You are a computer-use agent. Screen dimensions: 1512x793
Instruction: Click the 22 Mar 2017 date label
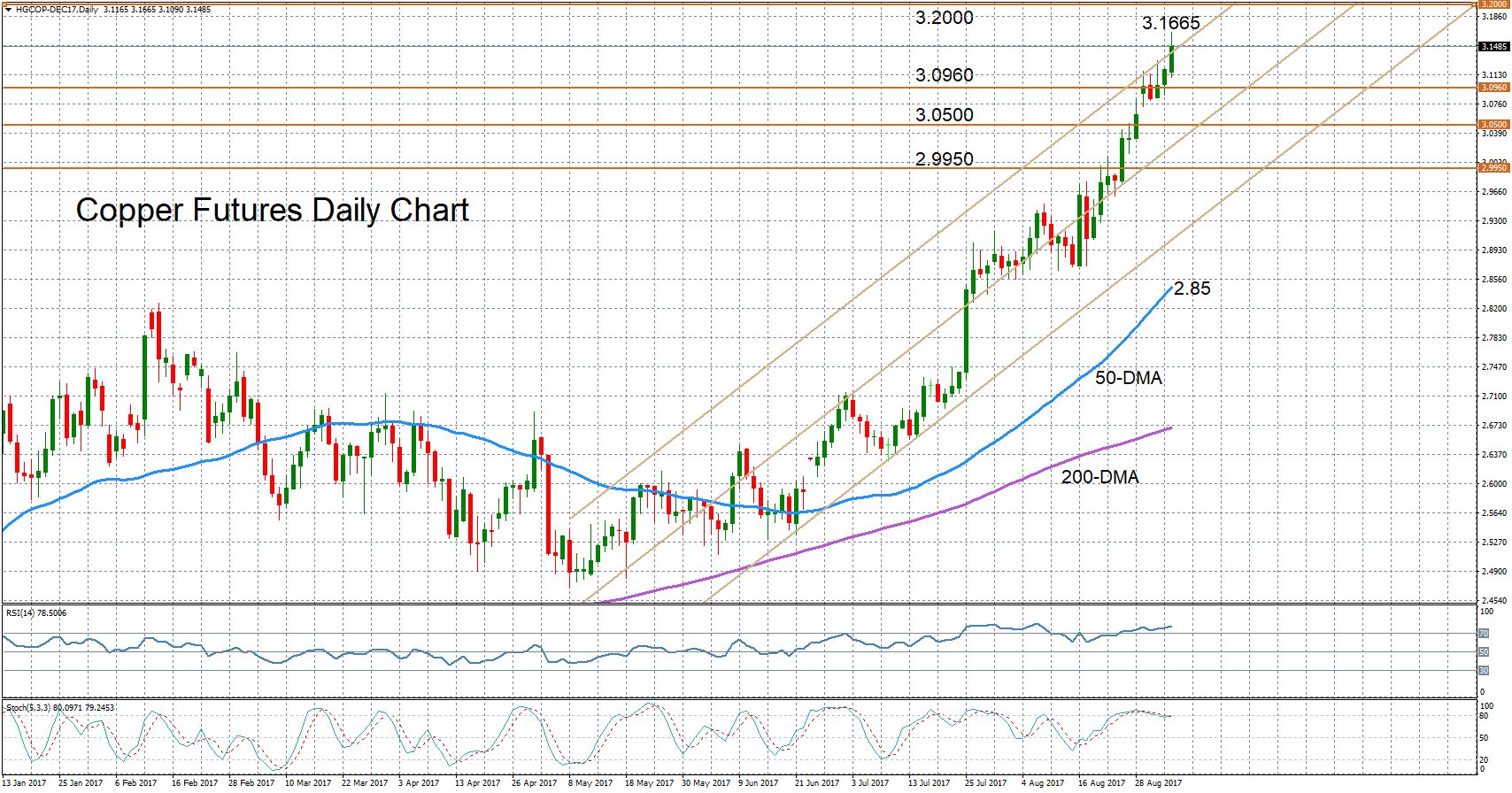pyautogui.click(x=364, y=782)
